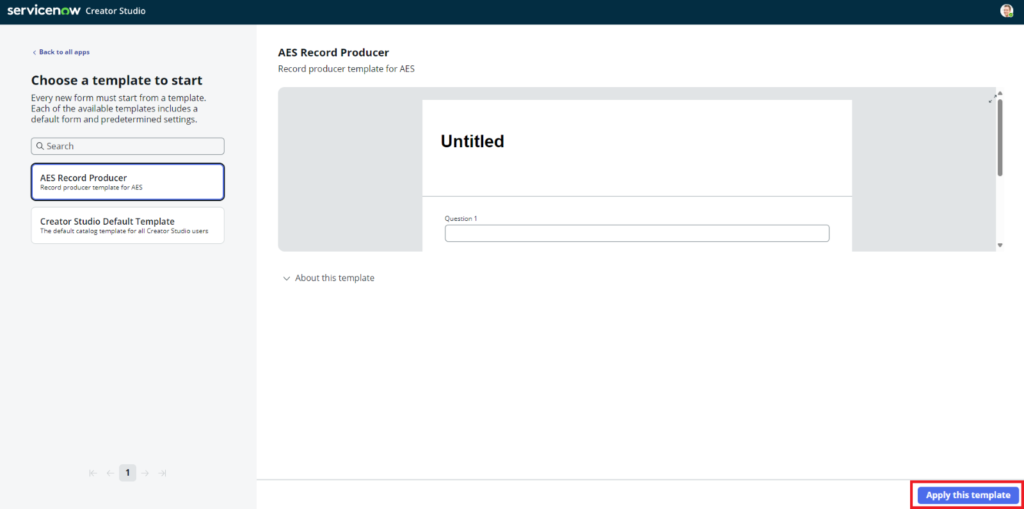Click the Question 1 input box
1024x509 pixels.
click(x=637, y=233)
